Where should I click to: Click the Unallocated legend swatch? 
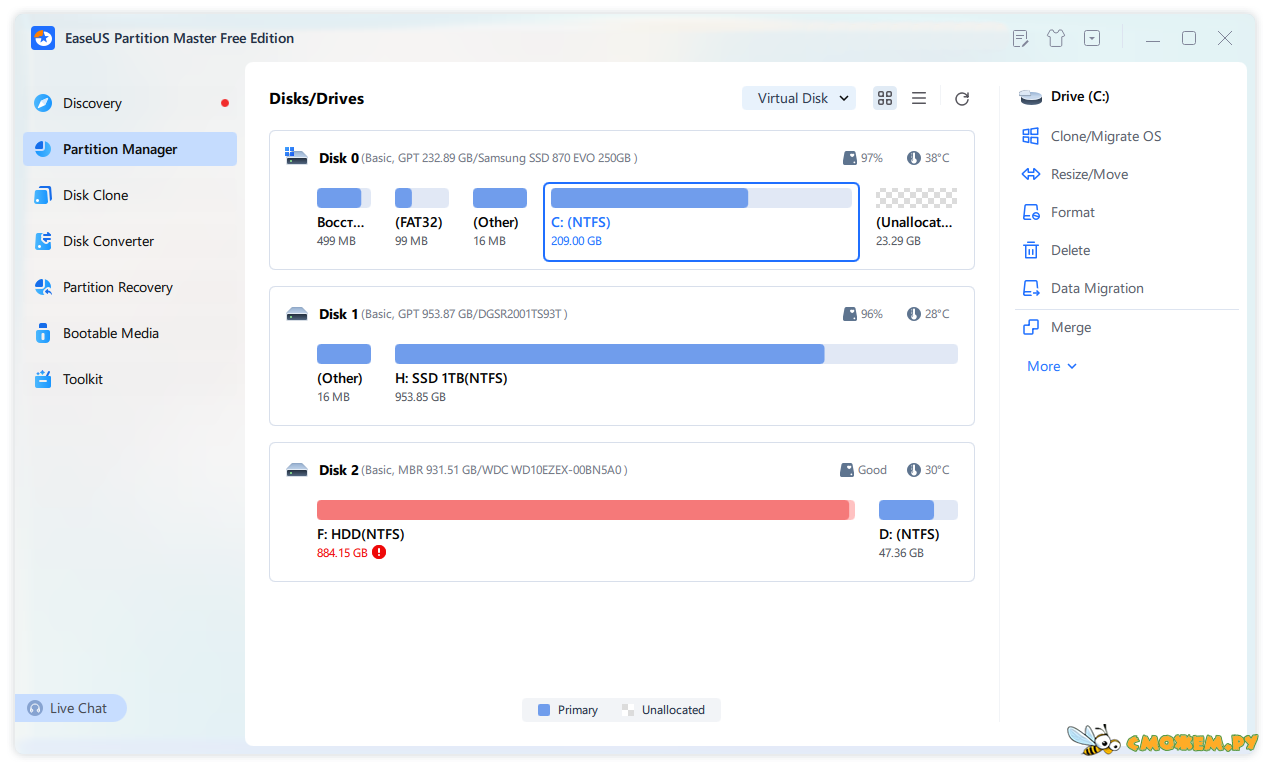[x=628, y=710]
